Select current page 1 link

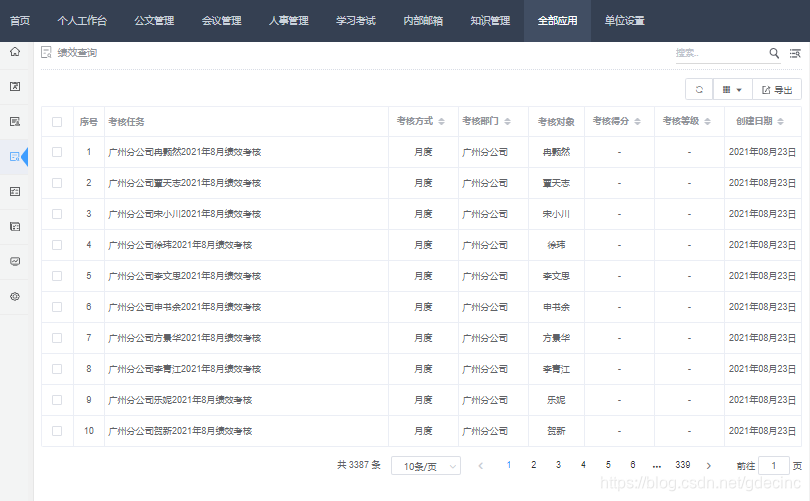click(509, 465)
